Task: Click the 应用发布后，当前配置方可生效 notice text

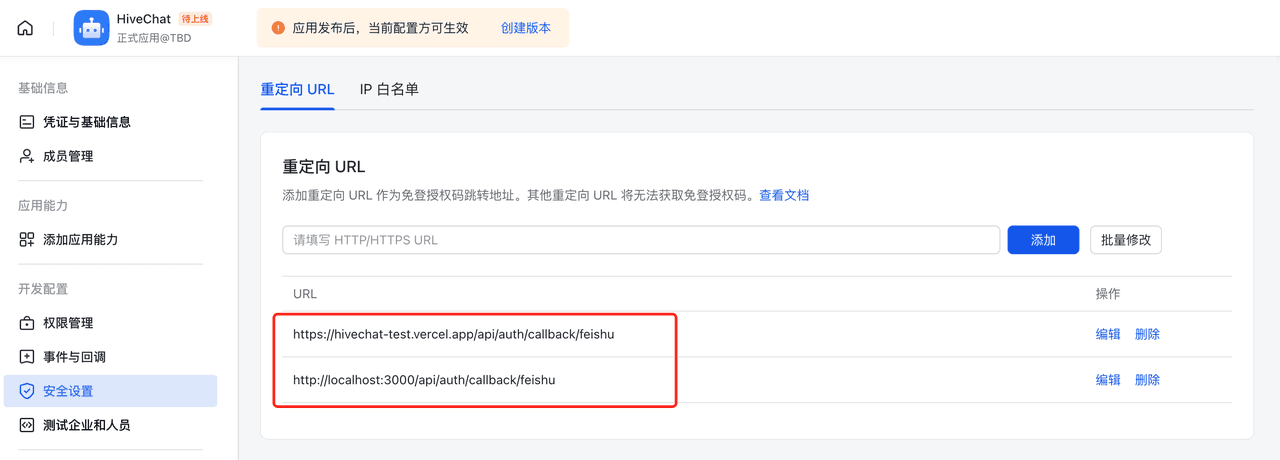Action: [x=381, y=28]
